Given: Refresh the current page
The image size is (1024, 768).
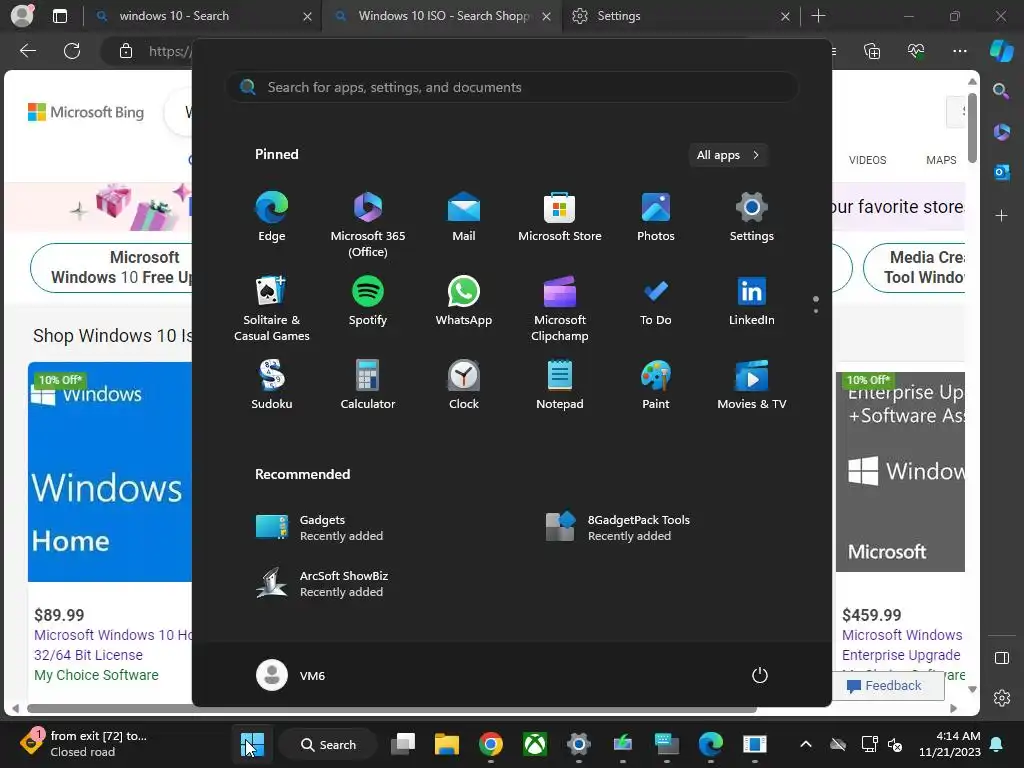Looking at the screenshot, I should [72, 51].
